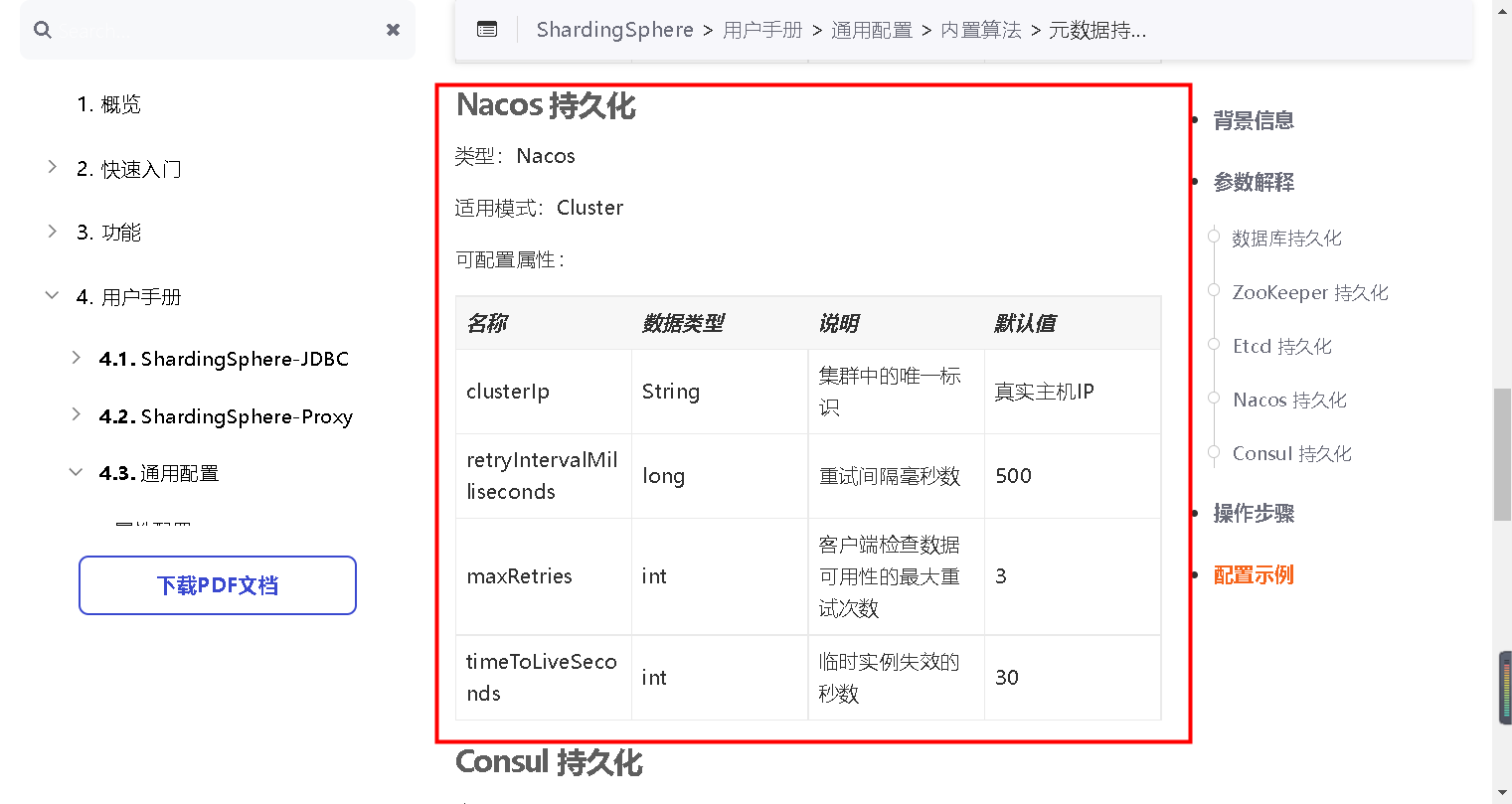Image resolution: width=1512 pixels, height=804 pixels.
Task: Open the "数据库持久化" TOC link
Action: tap(1286, 238)
